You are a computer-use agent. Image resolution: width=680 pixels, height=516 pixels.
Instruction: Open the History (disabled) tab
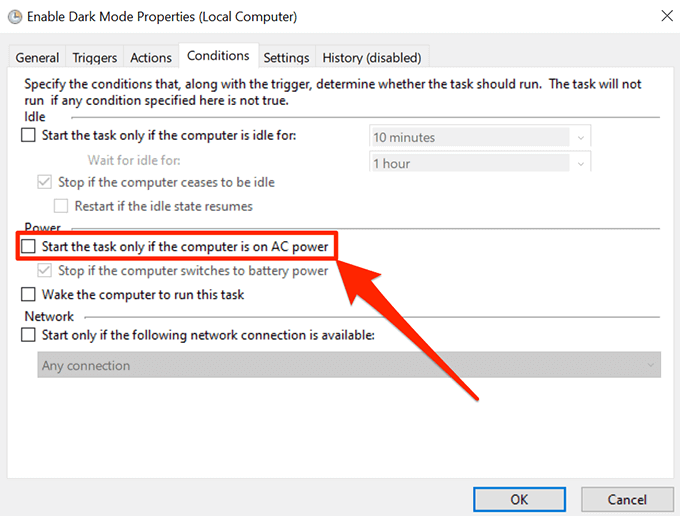371,58
